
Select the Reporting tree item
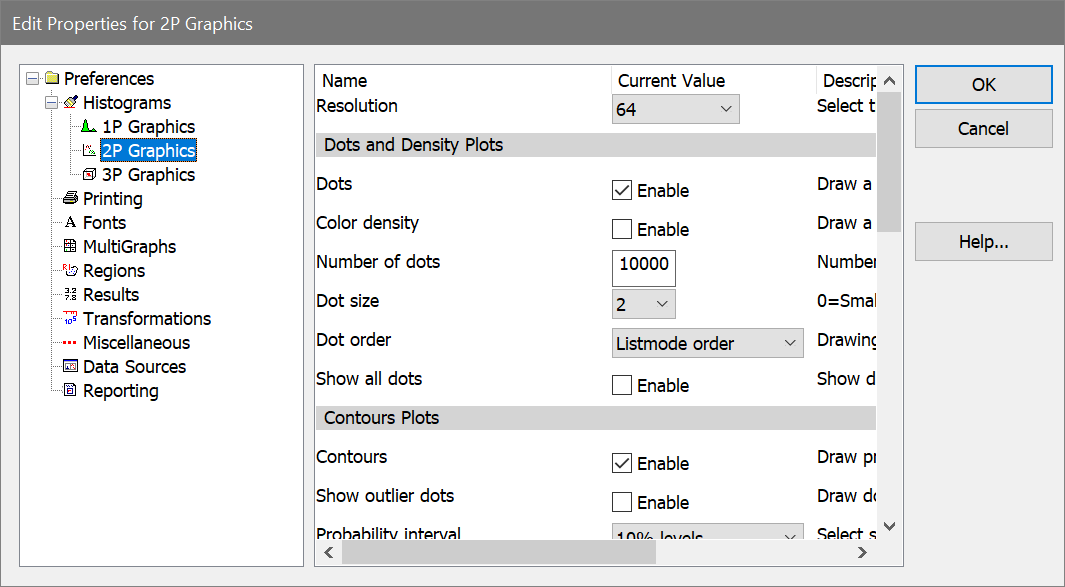coord(120,391)
